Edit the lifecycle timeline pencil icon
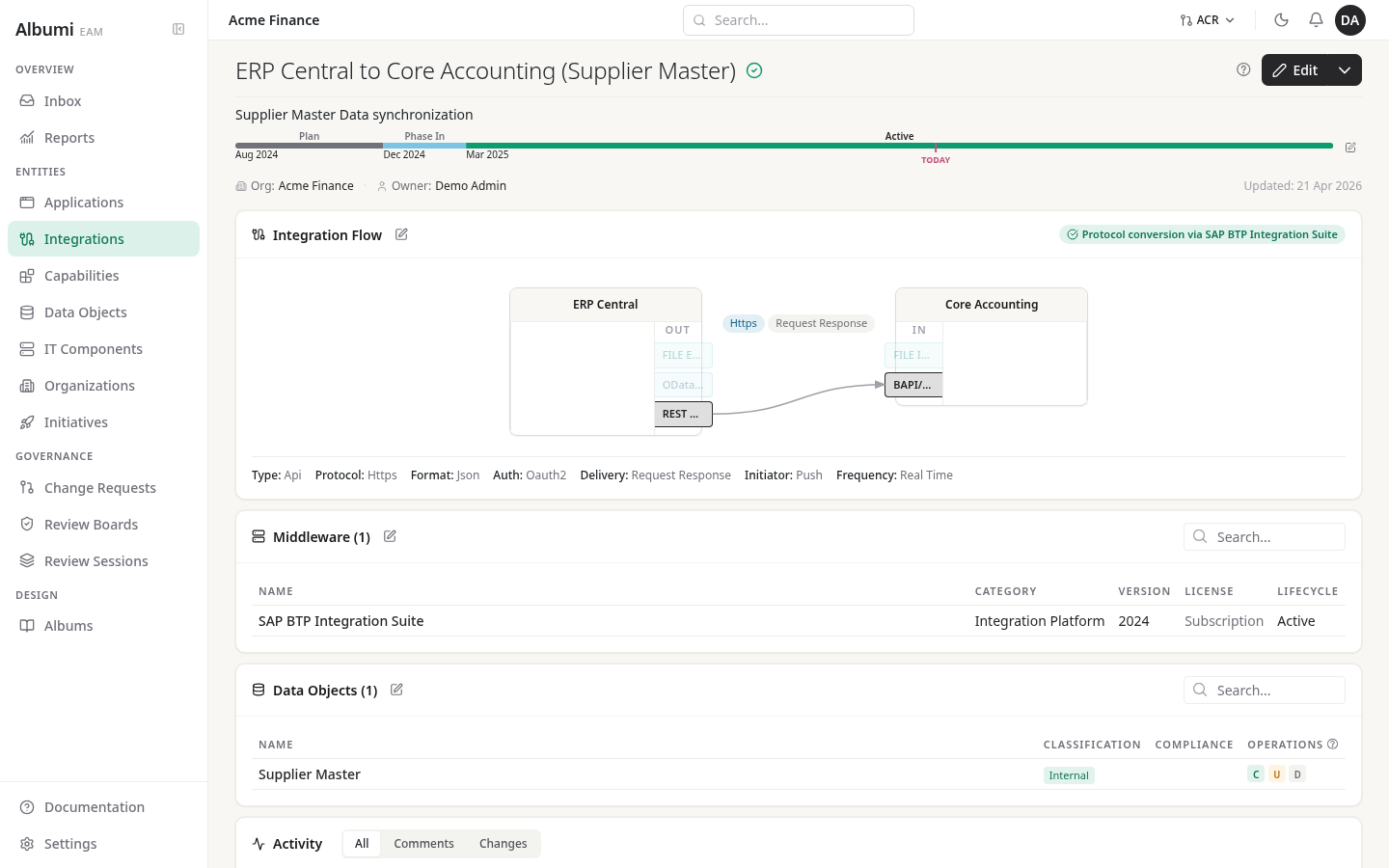The image size is (1389, 868). [x=1350, y=148]
